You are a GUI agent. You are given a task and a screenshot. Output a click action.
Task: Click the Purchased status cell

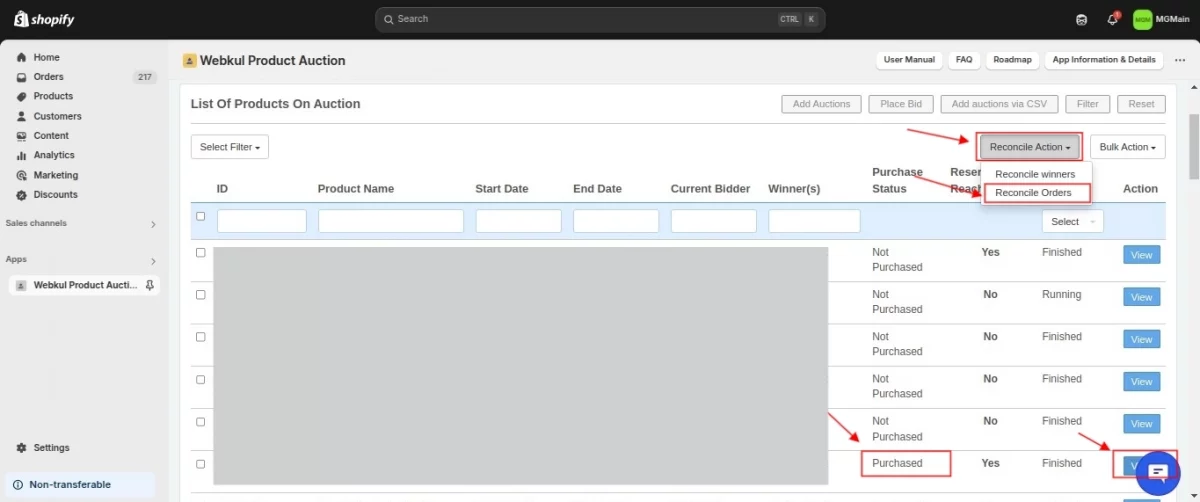(x=905, y=464)
